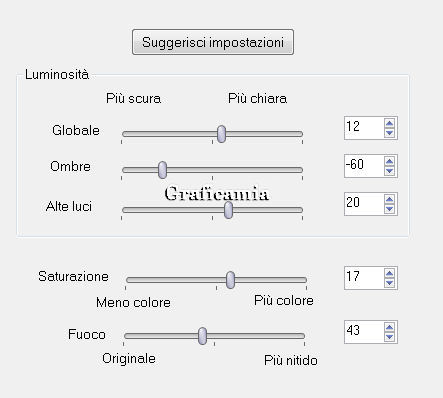Click the Saturazione slider handle

230,280
